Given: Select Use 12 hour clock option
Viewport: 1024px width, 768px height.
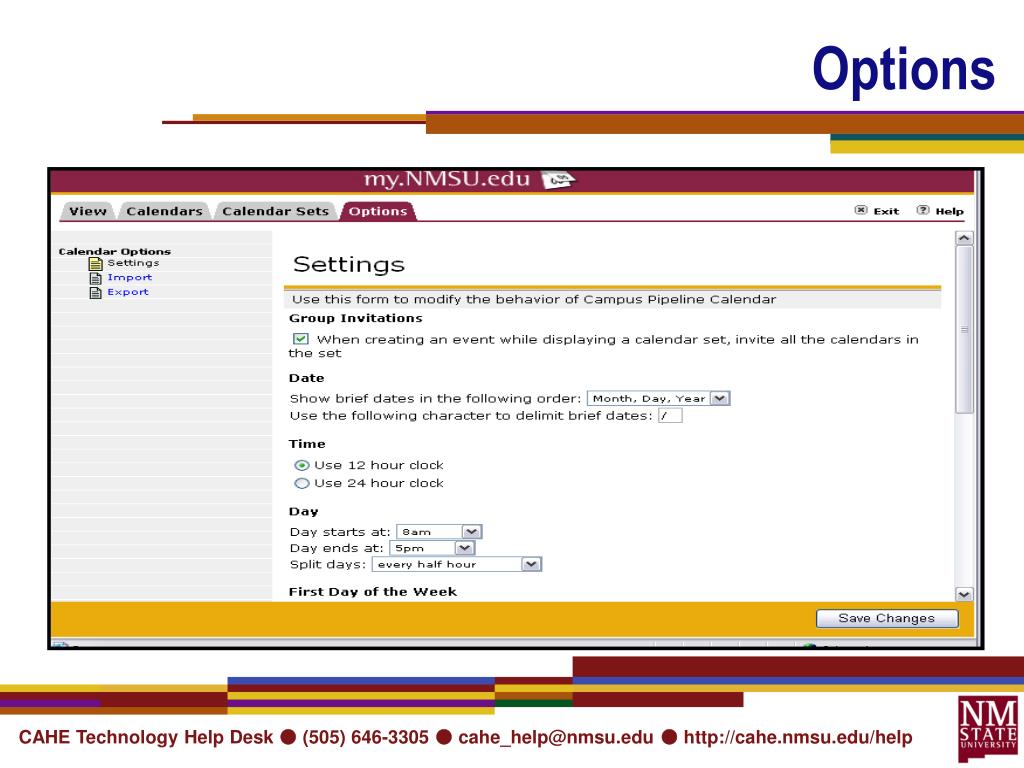Looking at the screenshot, I should coord(302,466).
